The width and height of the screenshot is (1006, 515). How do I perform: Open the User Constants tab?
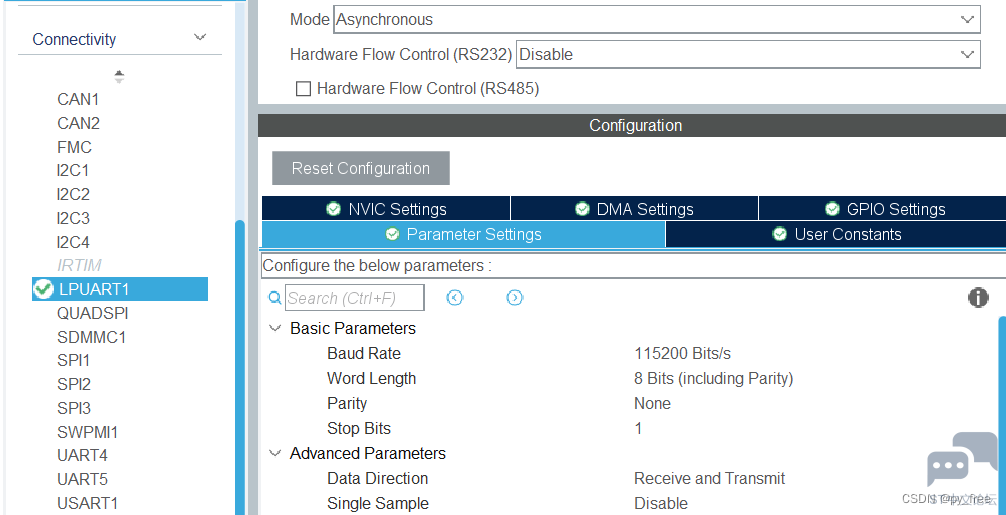[836, 234]
